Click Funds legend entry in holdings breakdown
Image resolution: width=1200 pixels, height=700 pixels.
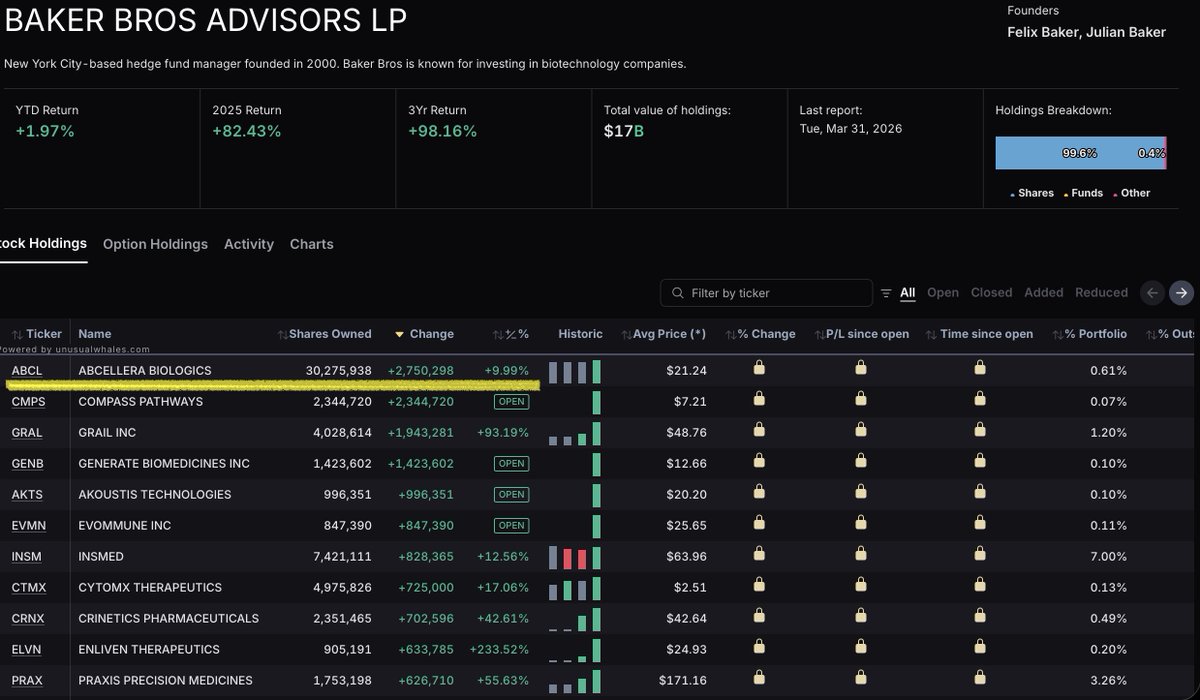(x=1084, y=193)
